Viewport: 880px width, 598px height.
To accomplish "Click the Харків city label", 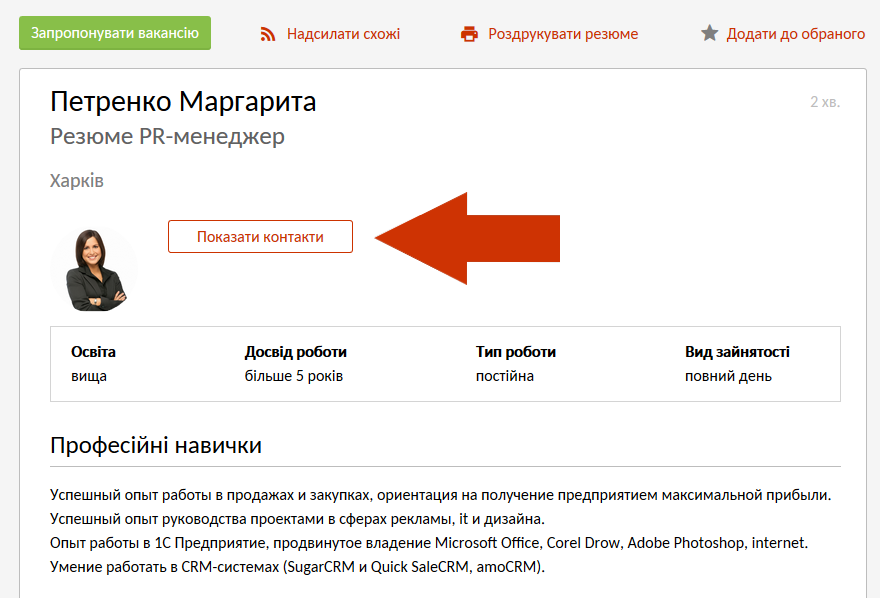I will [x=77, y=181].
